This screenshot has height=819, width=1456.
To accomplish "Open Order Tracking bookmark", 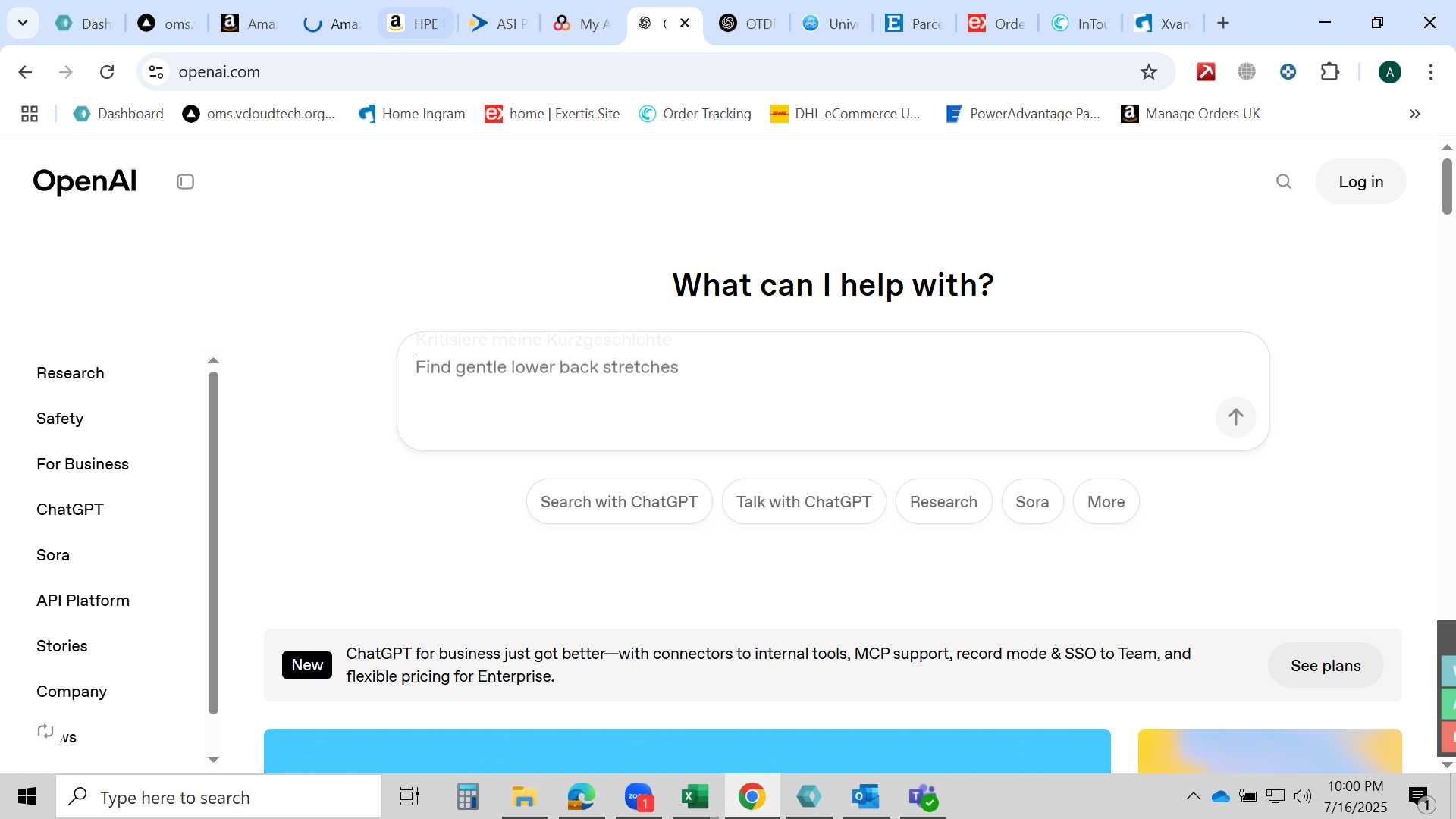I will point(695,114).
